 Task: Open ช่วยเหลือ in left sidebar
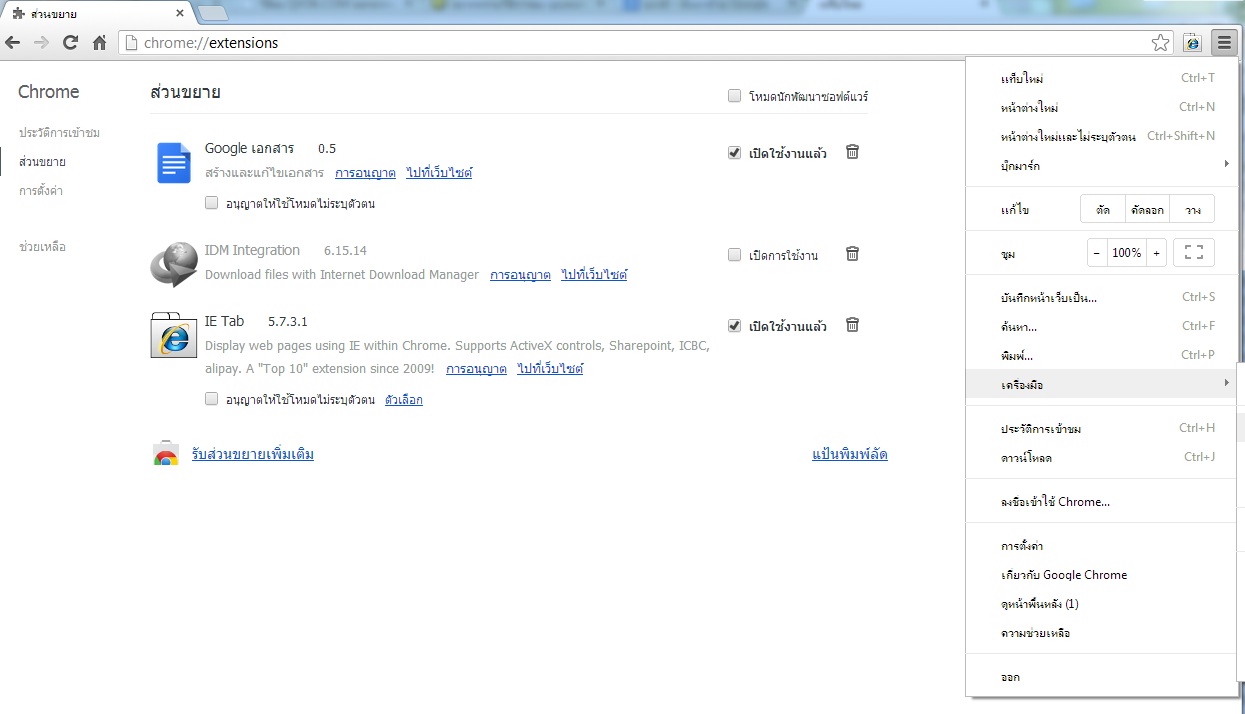click(42, 247)
